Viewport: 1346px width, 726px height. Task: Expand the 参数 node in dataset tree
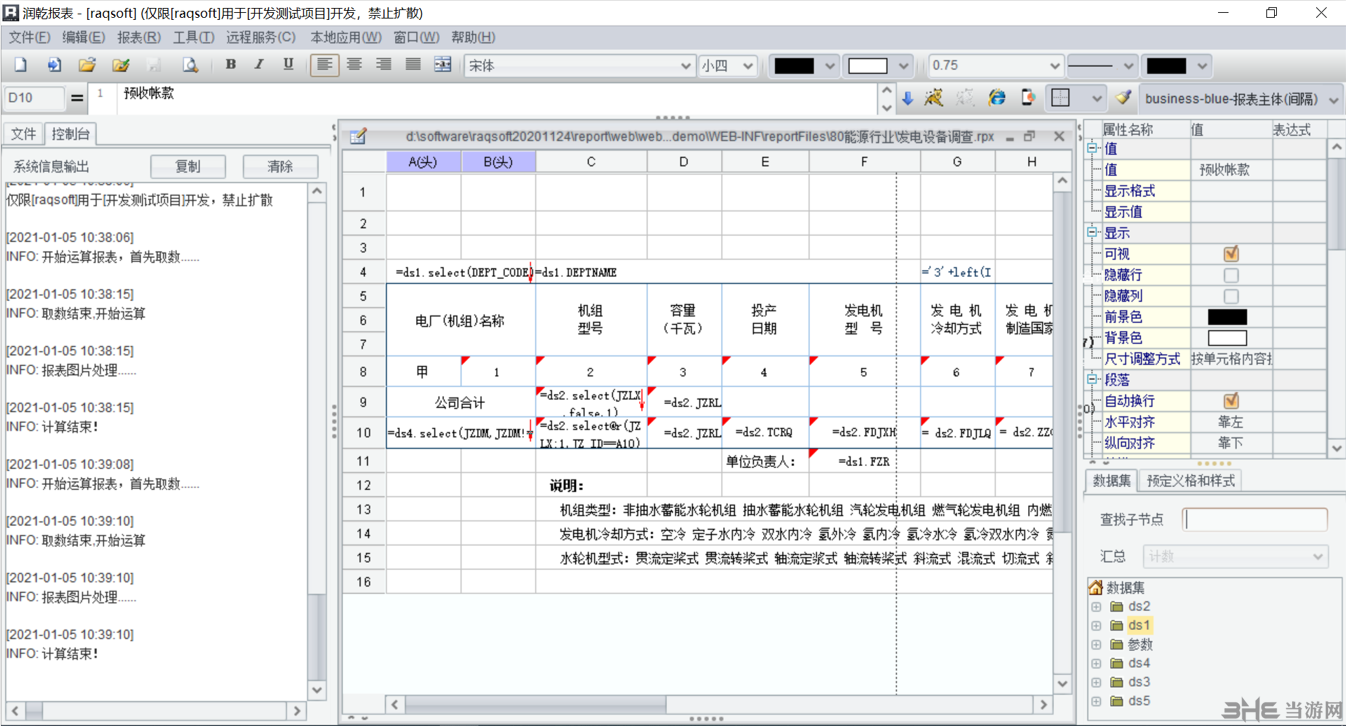tap(1096, 645)
